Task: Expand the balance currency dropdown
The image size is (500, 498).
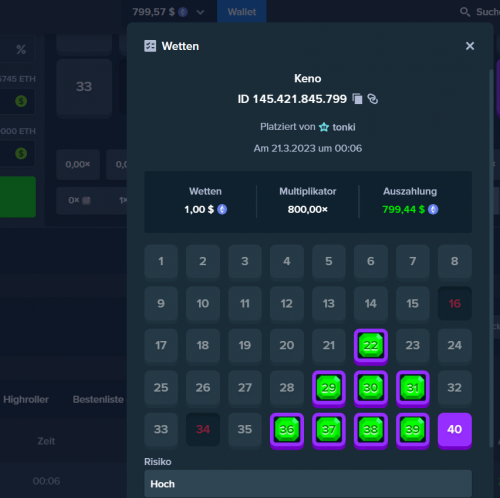Action: [200, 12]
